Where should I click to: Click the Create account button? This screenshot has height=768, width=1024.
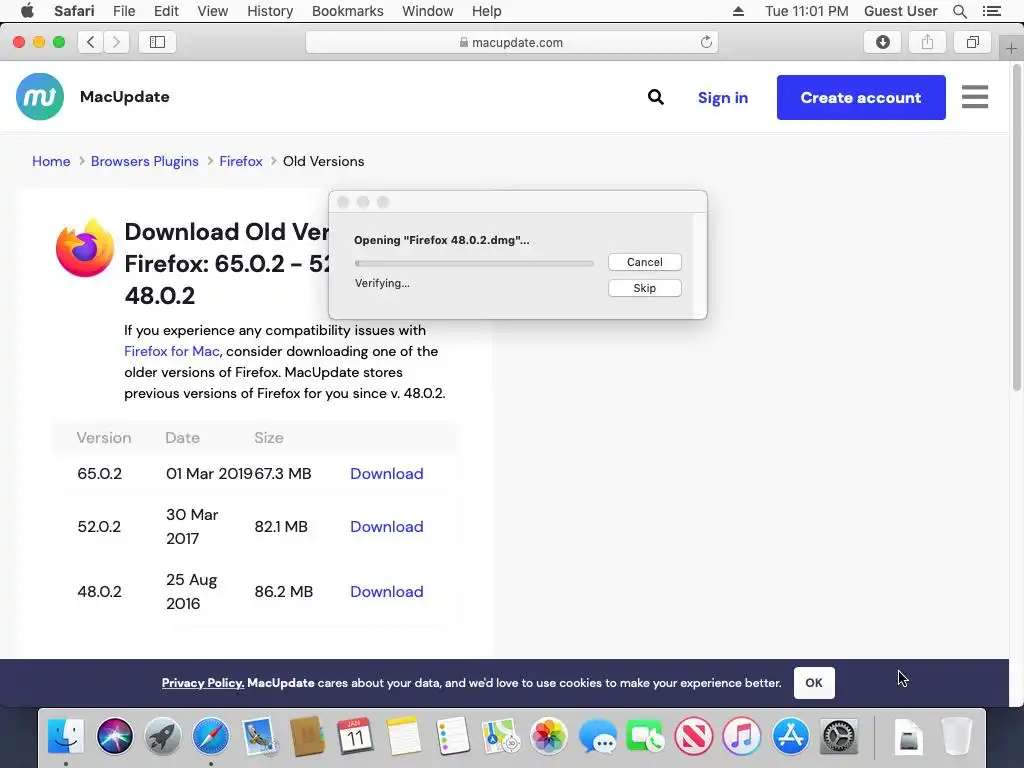861,97
